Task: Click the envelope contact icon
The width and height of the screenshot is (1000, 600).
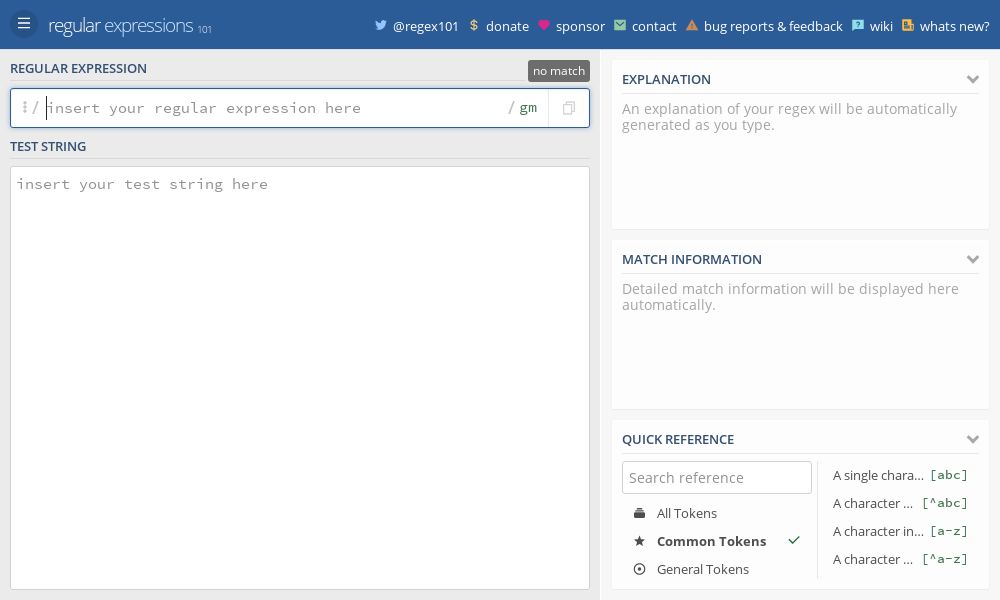Action: [622, 26]
